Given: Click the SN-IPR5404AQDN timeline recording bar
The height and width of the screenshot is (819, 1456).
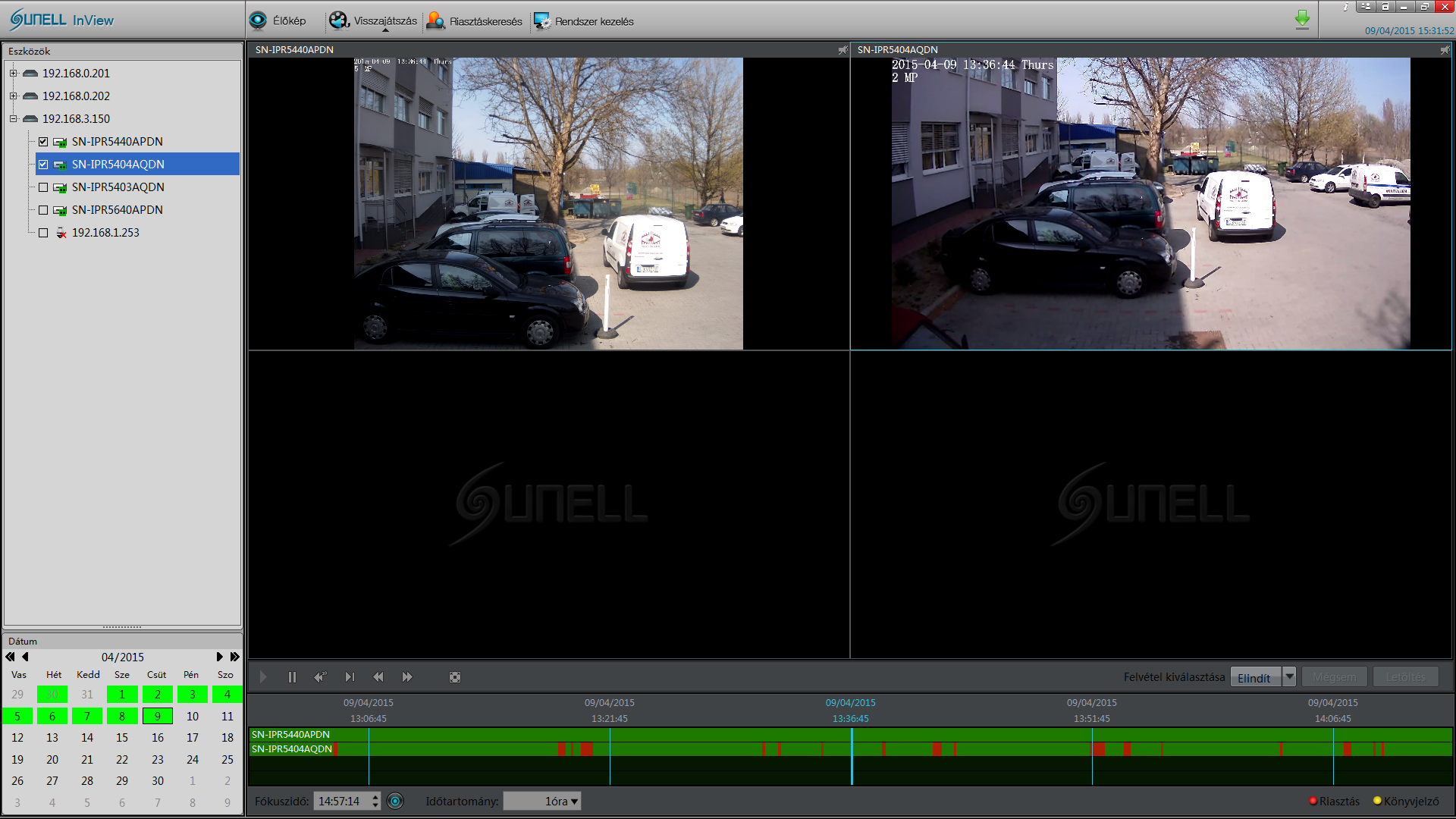Looking at the screenshot, I should point(850,749).
